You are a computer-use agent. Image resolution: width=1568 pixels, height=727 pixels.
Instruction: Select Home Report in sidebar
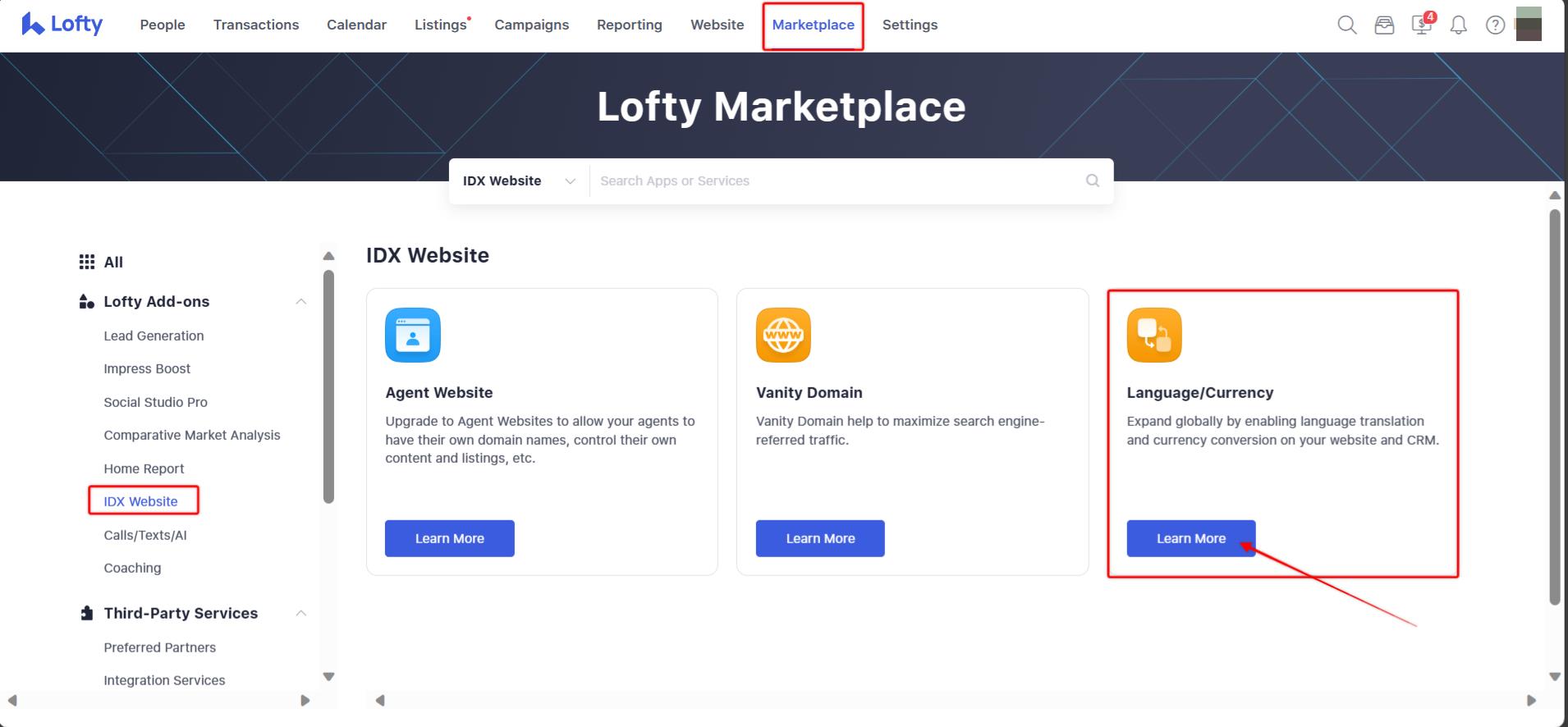[x=144, y=469]
